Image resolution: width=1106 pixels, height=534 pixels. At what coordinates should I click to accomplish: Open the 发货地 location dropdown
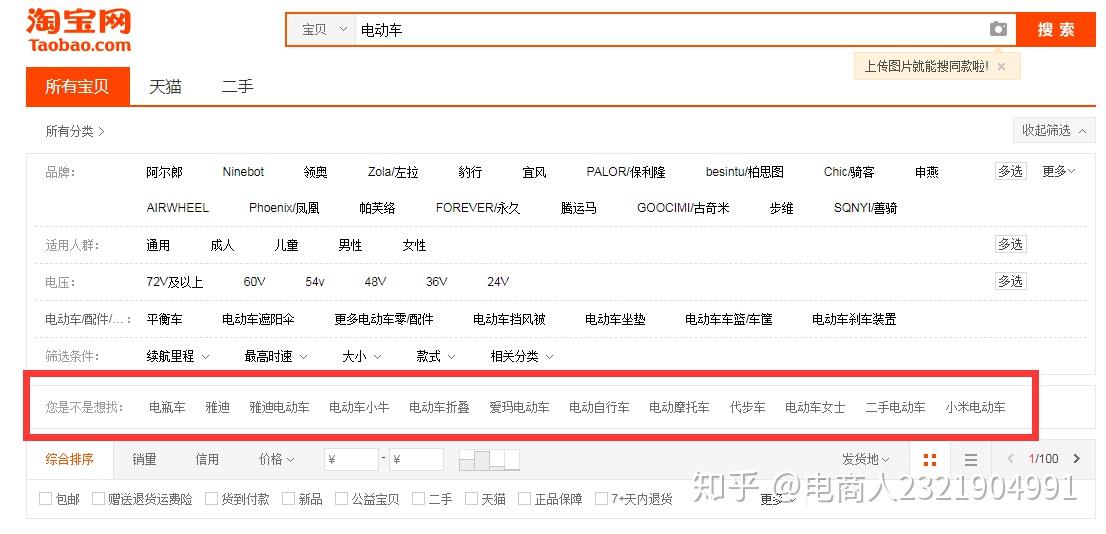[865, 459]
